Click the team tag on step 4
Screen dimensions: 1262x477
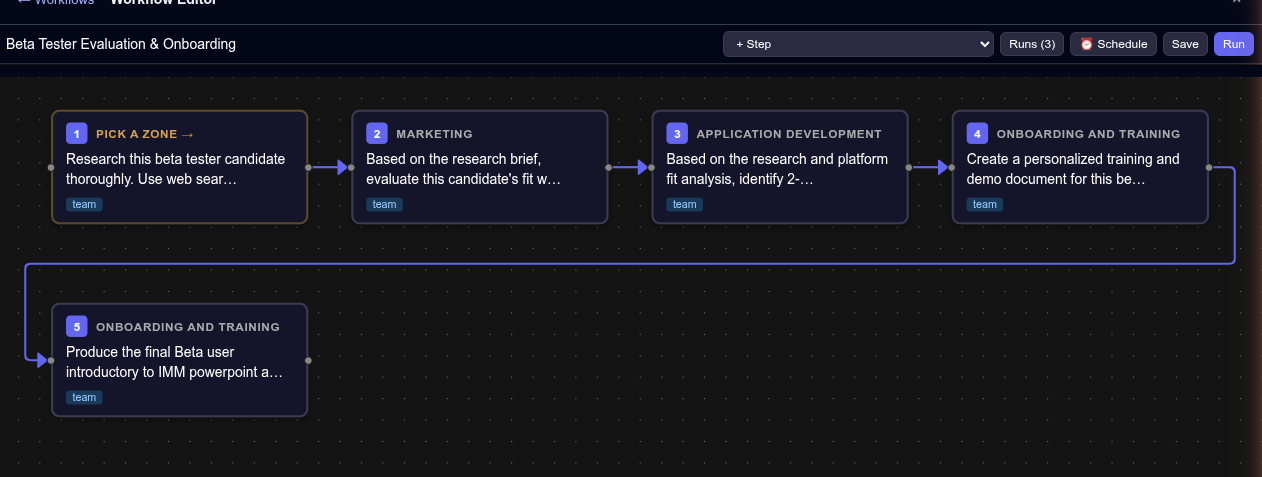(985, 204)
